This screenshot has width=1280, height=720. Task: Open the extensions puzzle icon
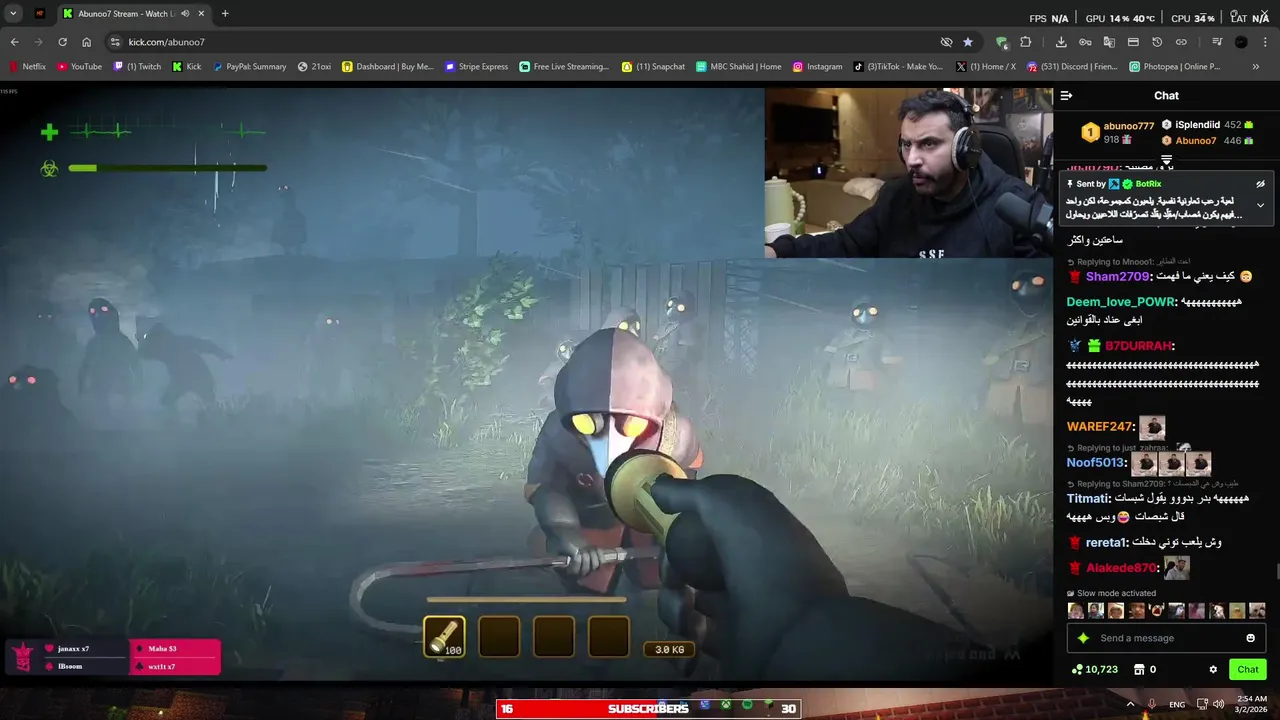pyautogui.click(x=1025, y=42)
